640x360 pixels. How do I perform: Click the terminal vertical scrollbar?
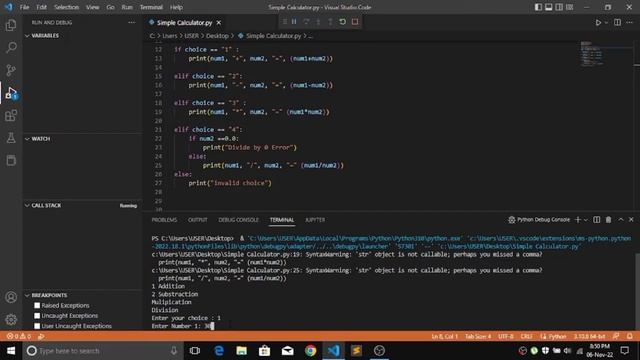[637, 291]
